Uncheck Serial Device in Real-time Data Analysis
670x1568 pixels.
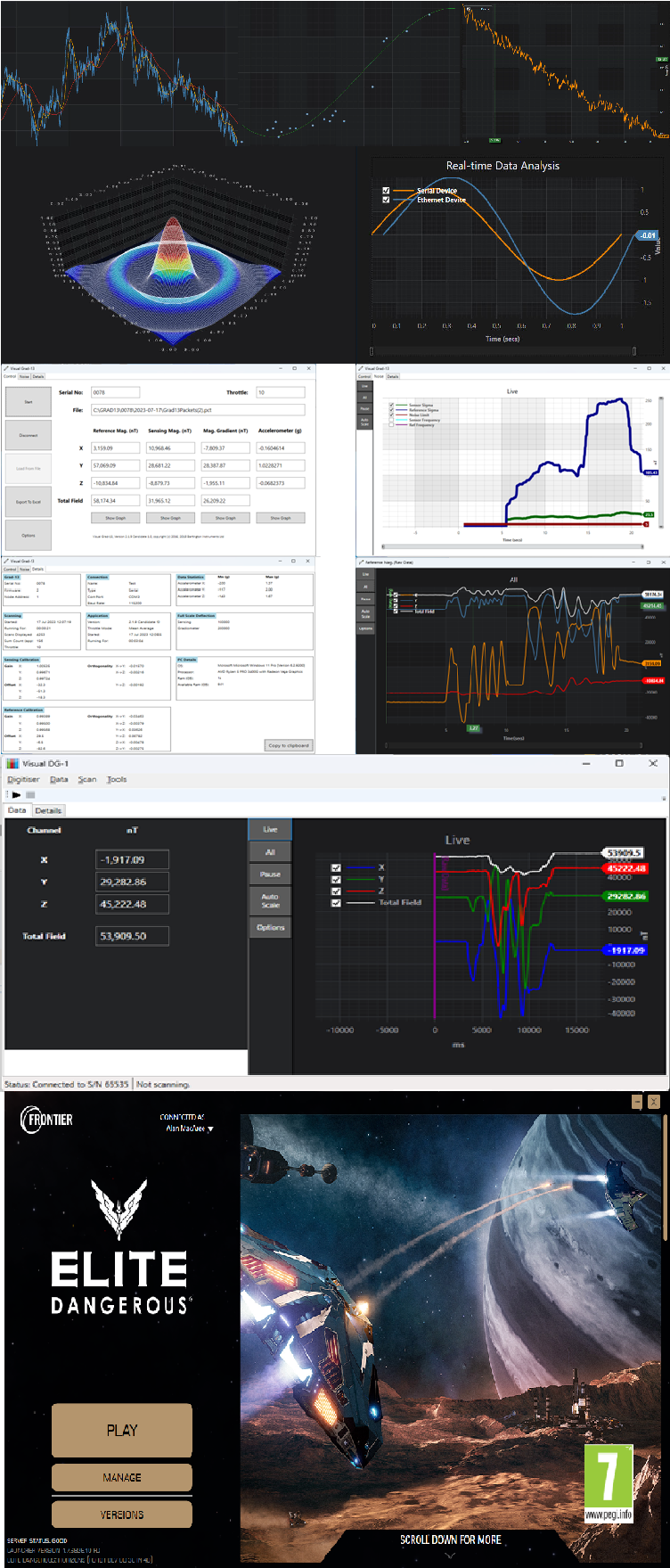386,191
